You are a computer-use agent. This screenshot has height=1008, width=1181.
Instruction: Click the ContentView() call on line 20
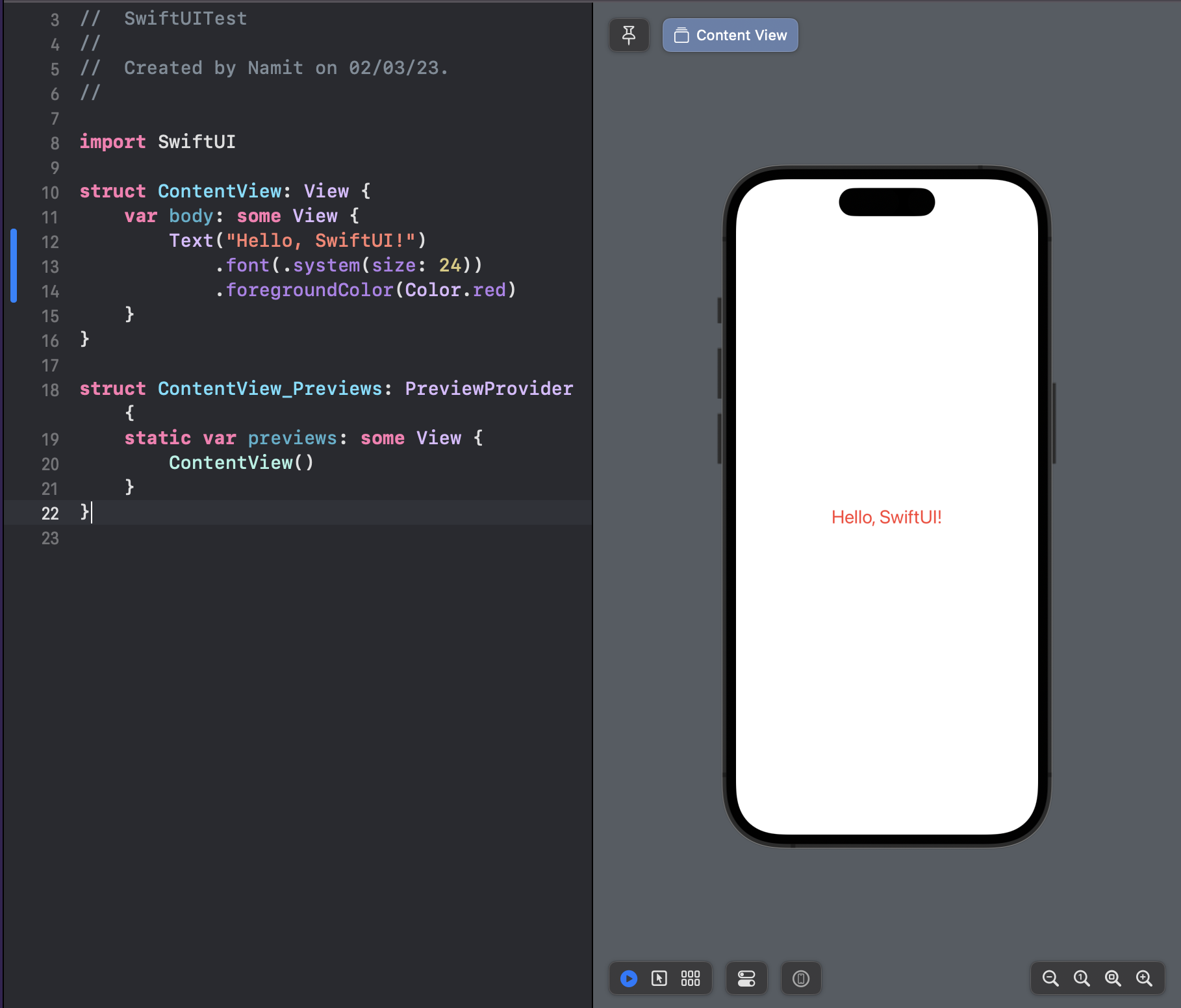click(x=241, y=462)
